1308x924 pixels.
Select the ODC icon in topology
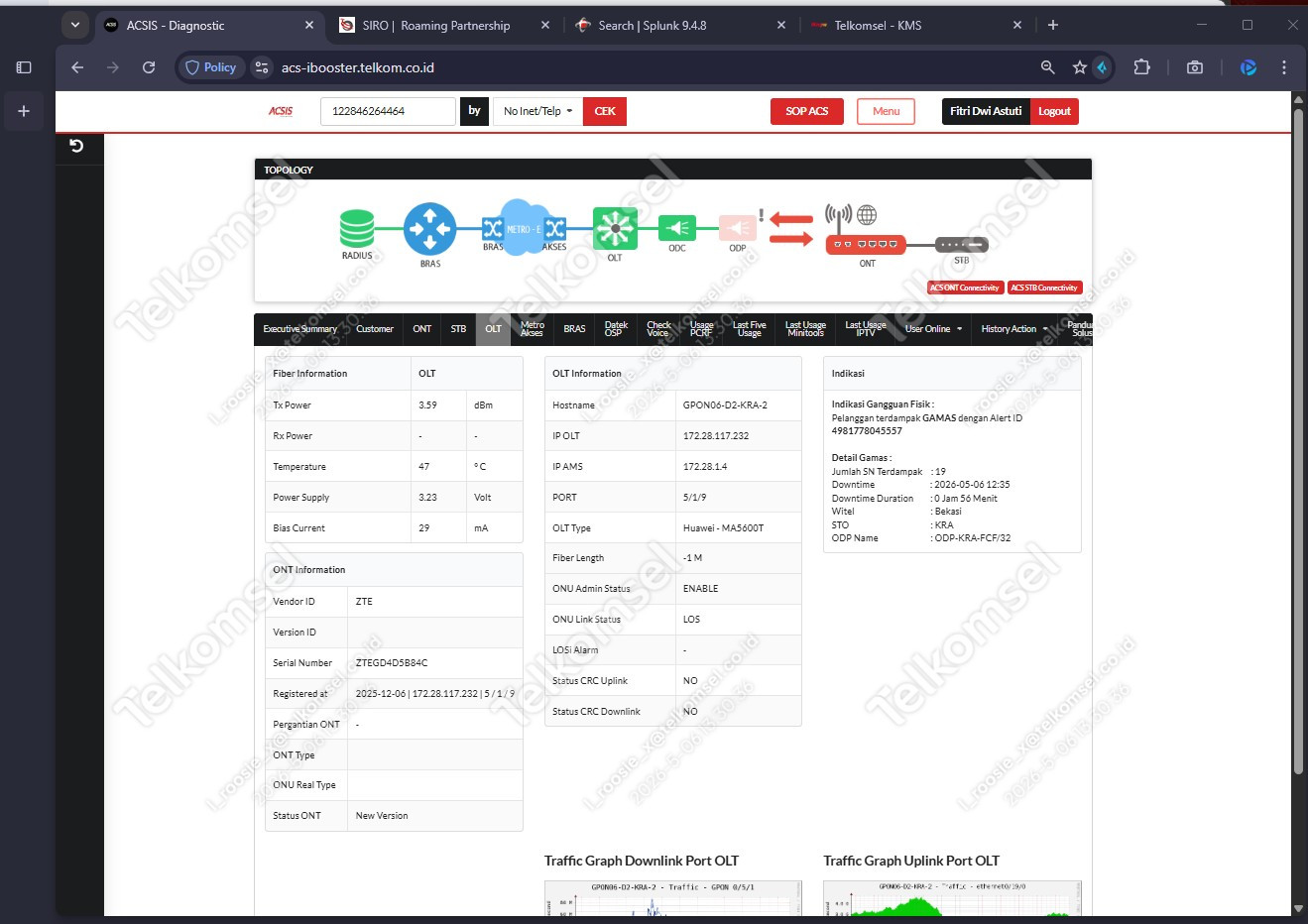click(x=677, y=228)
